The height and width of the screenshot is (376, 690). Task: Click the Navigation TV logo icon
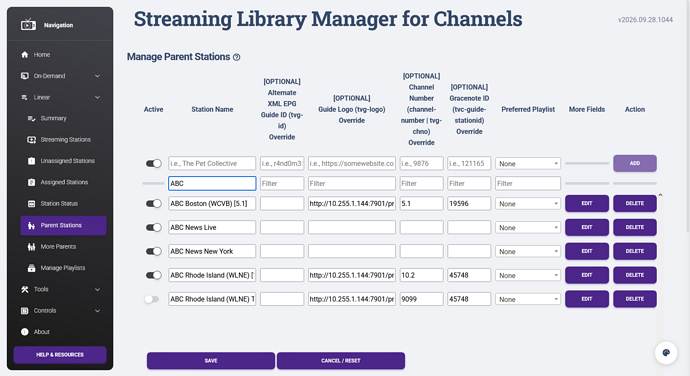(29, 25)
